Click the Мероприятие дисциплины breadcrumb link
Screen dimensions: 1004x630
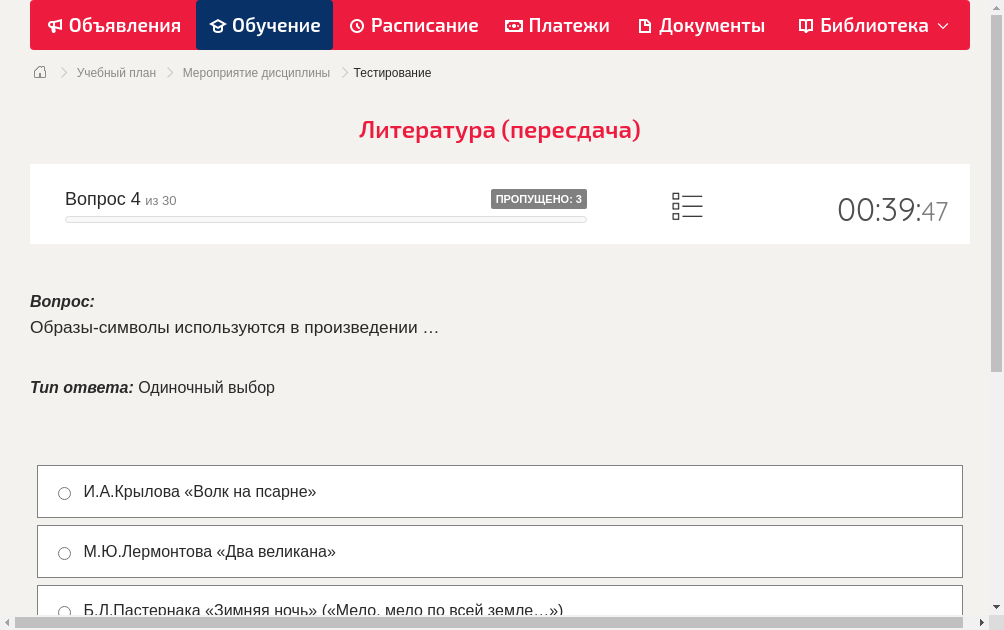(x=255, y=72)
